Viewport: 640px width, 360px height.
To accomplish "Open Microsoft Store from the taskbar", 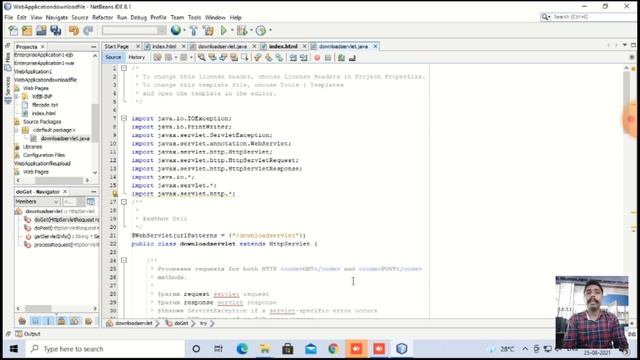I will tap(288, 349).
